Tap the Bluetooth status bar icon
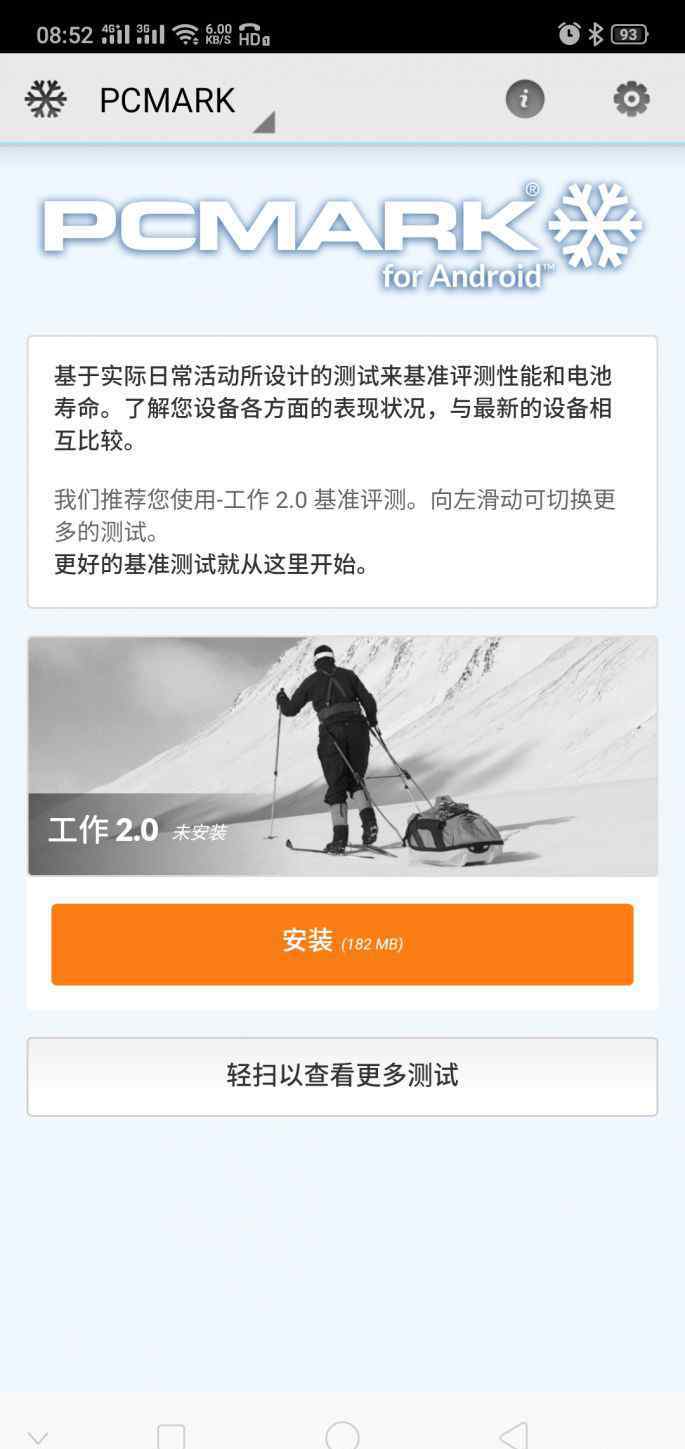This screenshot has height=1449, width=685. pyautogui.click(x=595, y=34)
